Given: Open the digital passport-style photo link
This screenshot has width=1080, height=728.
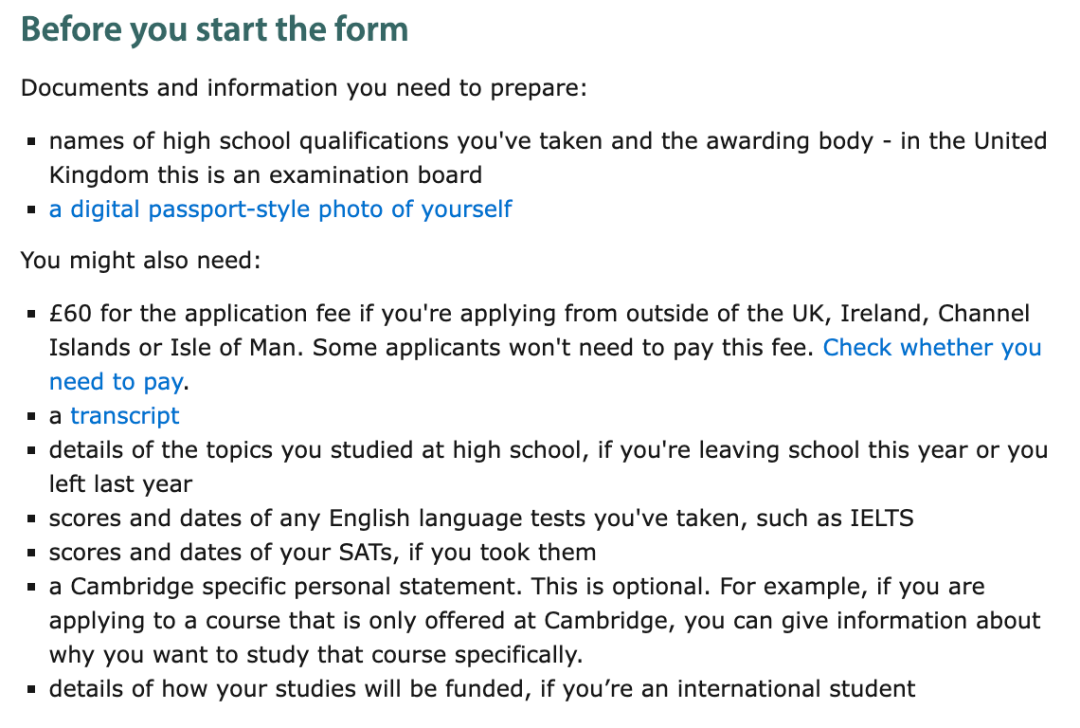Looking at the screenshot, I should point(280,209).
